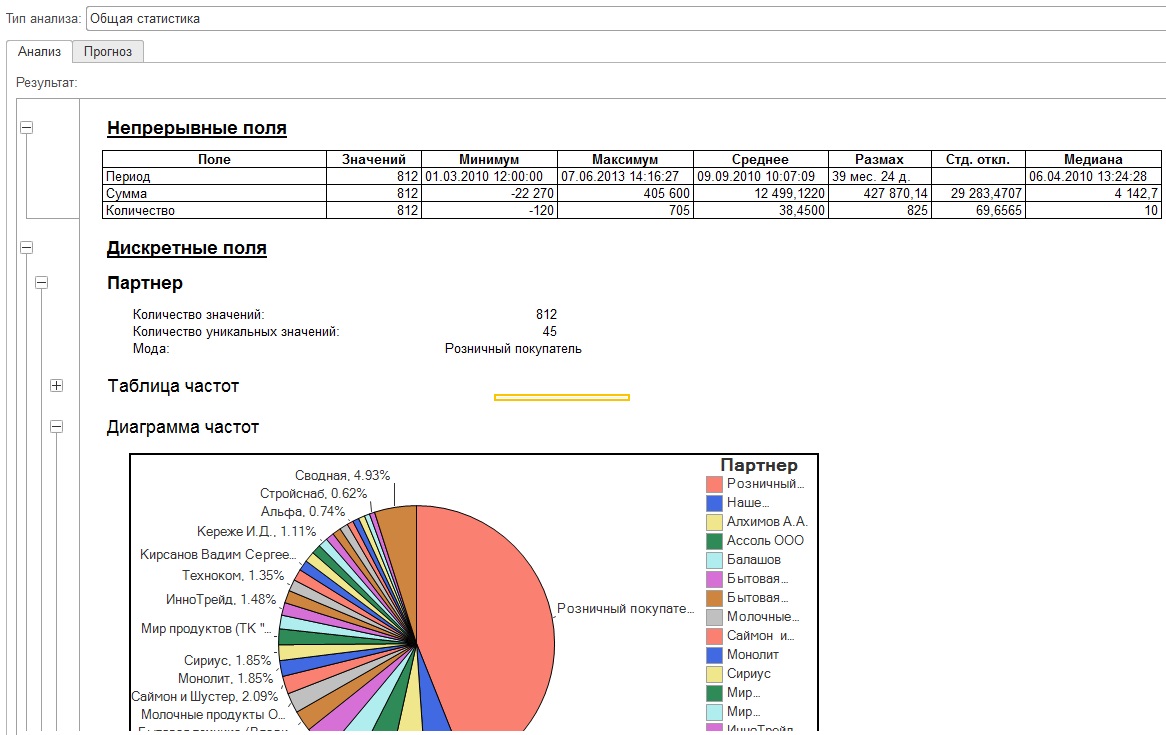Image resolution: width=1166 pixels, height=735 pixels.
Task: Click the Количество значений label
Action: tap(199, 315)
